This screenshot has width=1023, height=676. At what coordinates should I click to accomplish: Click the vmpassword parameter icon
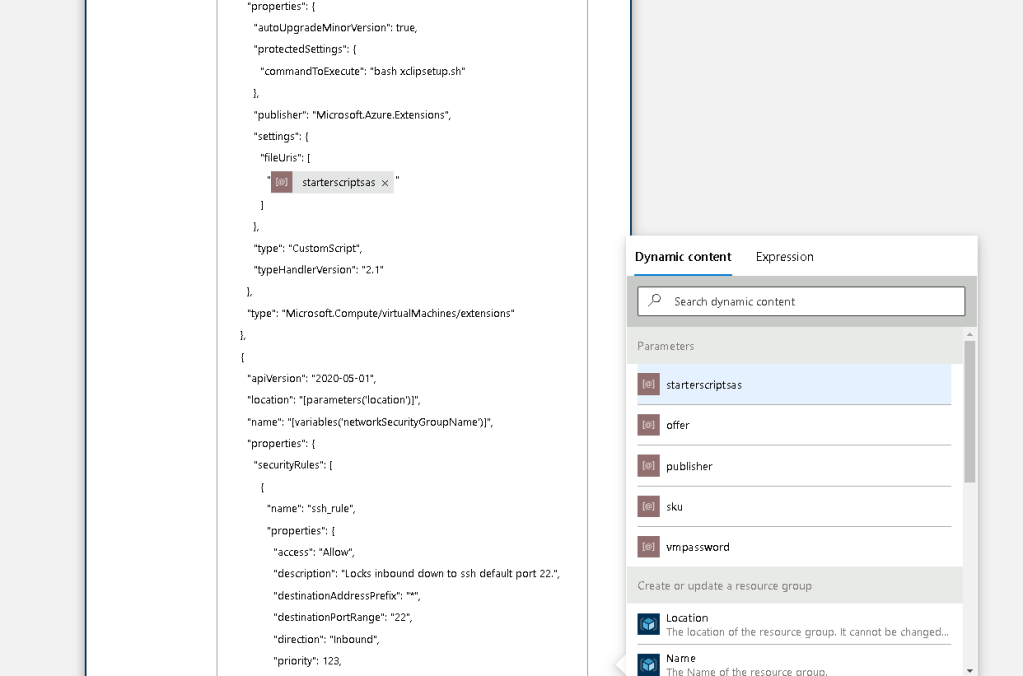pos(649,547)
